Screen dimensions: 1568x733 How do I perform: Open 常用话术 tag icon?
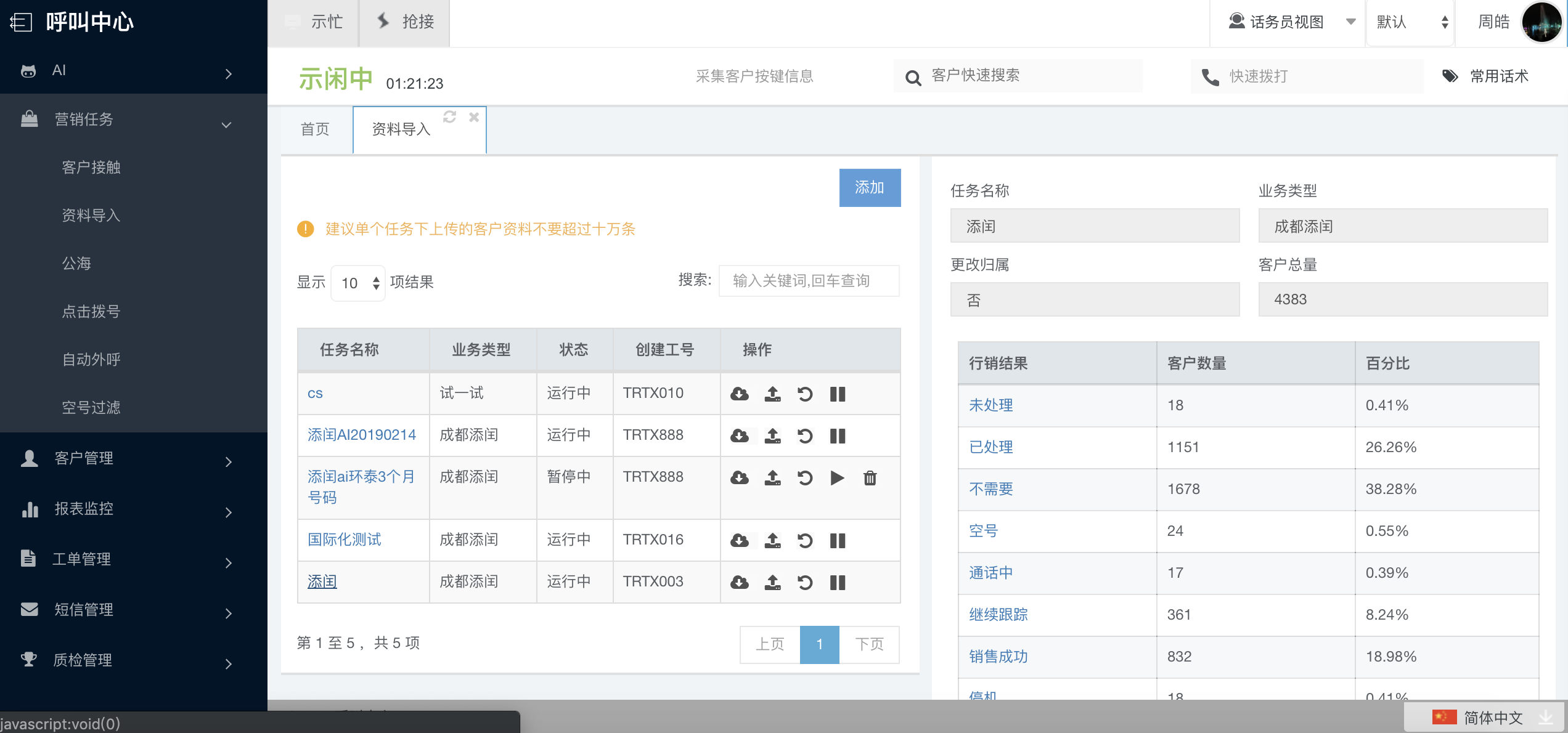pyautogui.click(x=1450, y=76)
